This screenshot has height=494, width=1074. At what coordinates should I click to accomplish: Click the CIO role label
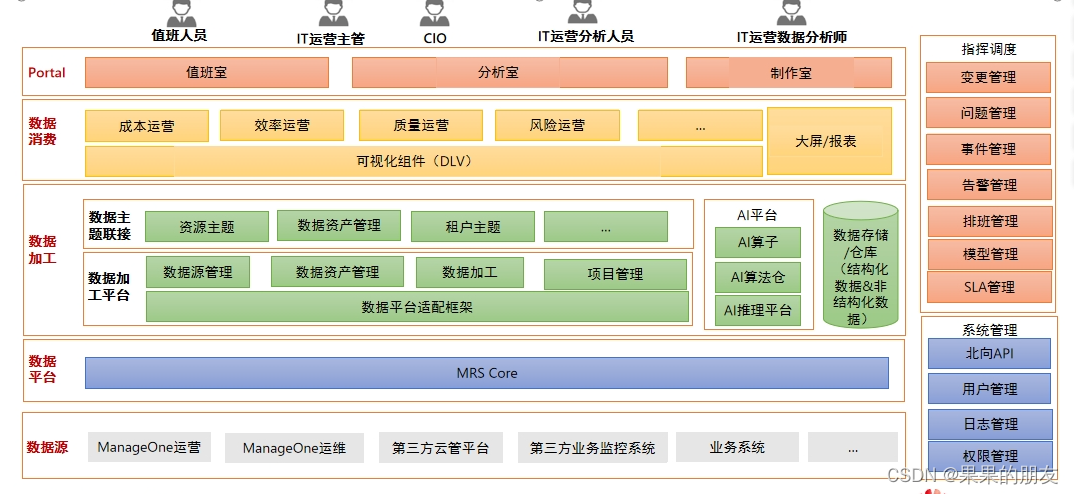click(x=435, y=38)
